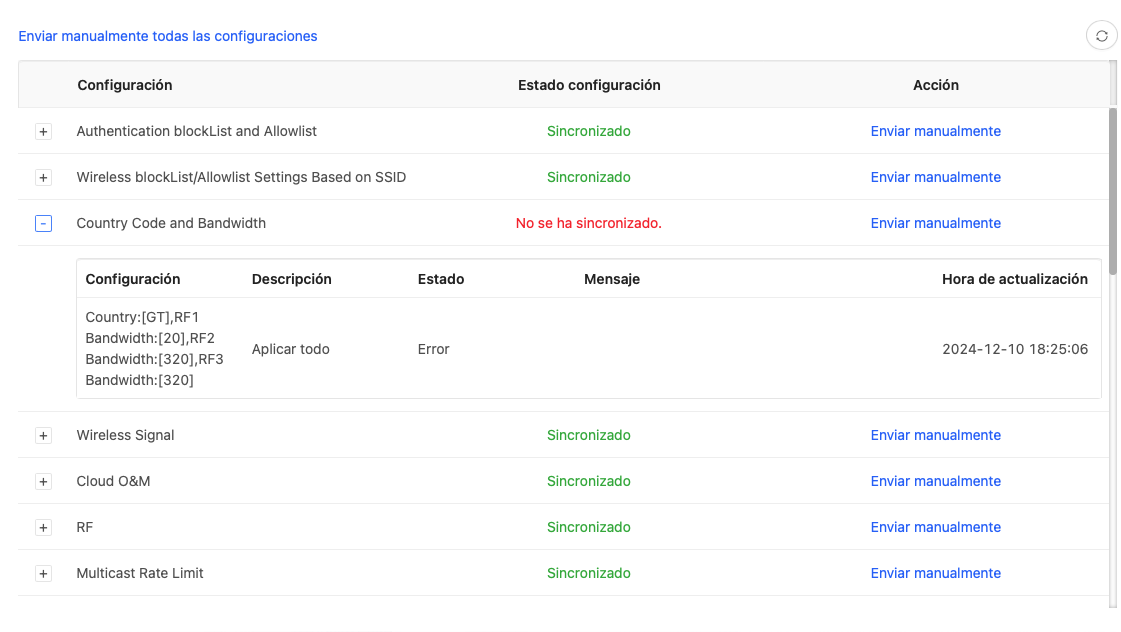Screen dimensions: 1121x632
Task: Send Wireless blockList/Allowlist SSID config manually
Action: point(935,177)
